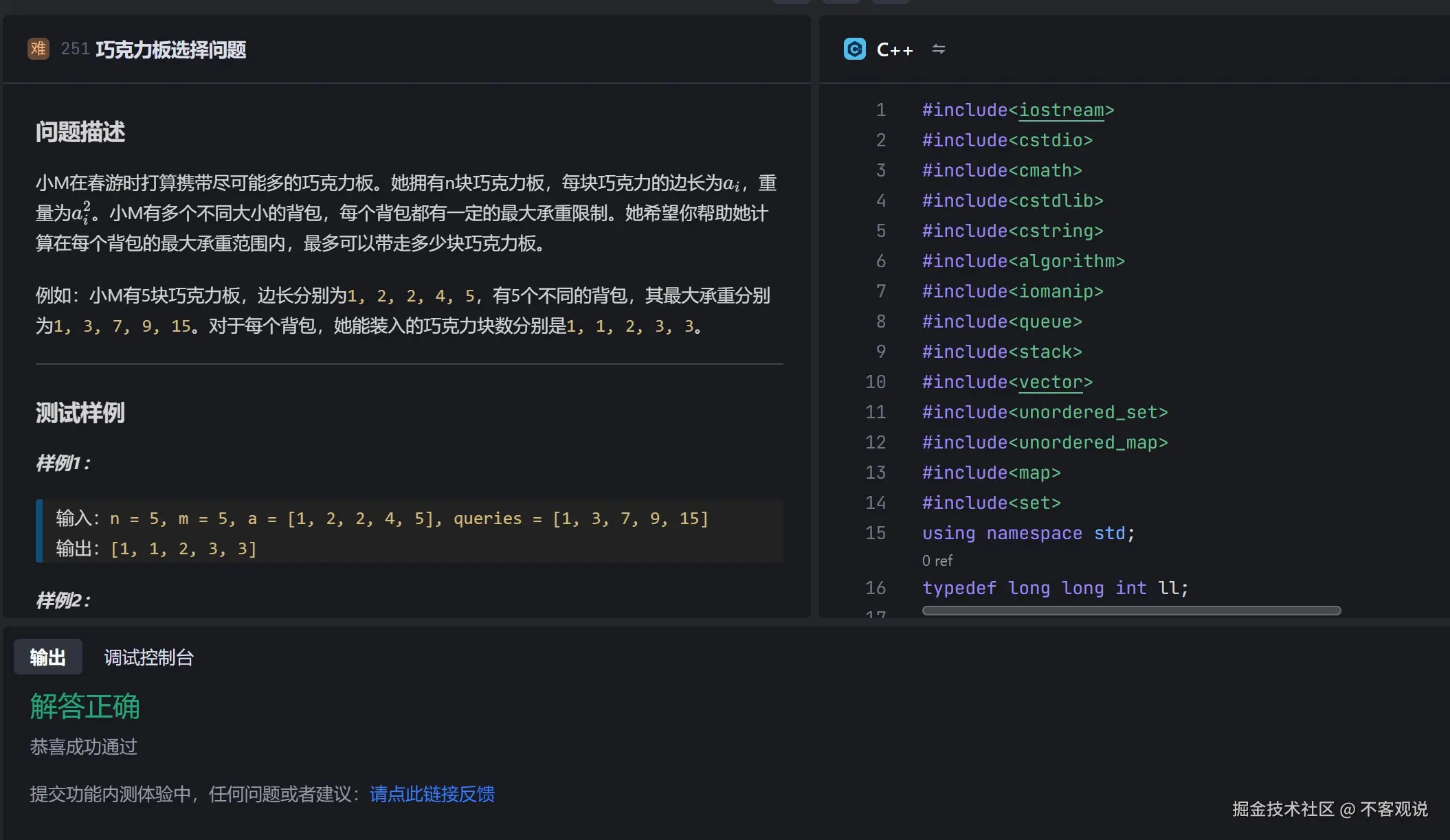The width and height of the screenshot is (1450, 840).
Task: Open the 请点此链接反馈 feedback link
Action: point(432,794)
